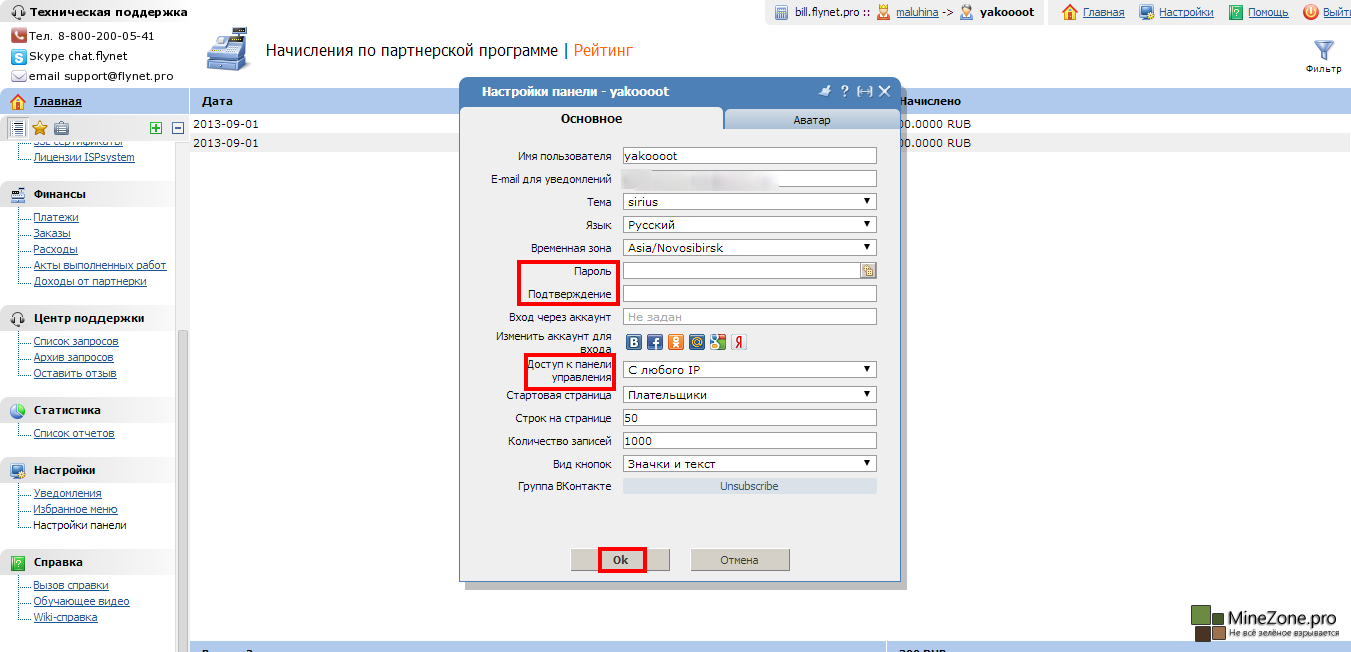This screenshot has width=1351, height=652.
Task: Click the Facebook login icon
Action: coord(655,342)
